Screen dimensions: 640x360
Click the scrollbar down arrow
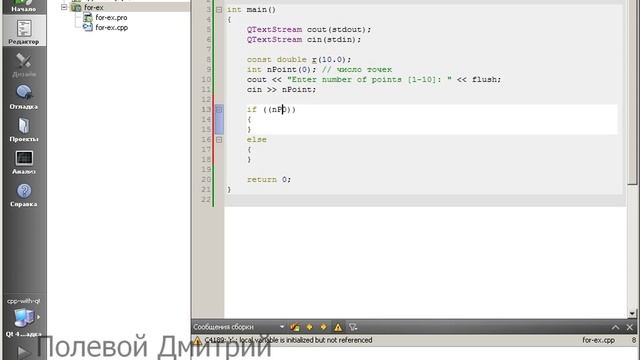[x=632, y=313]
